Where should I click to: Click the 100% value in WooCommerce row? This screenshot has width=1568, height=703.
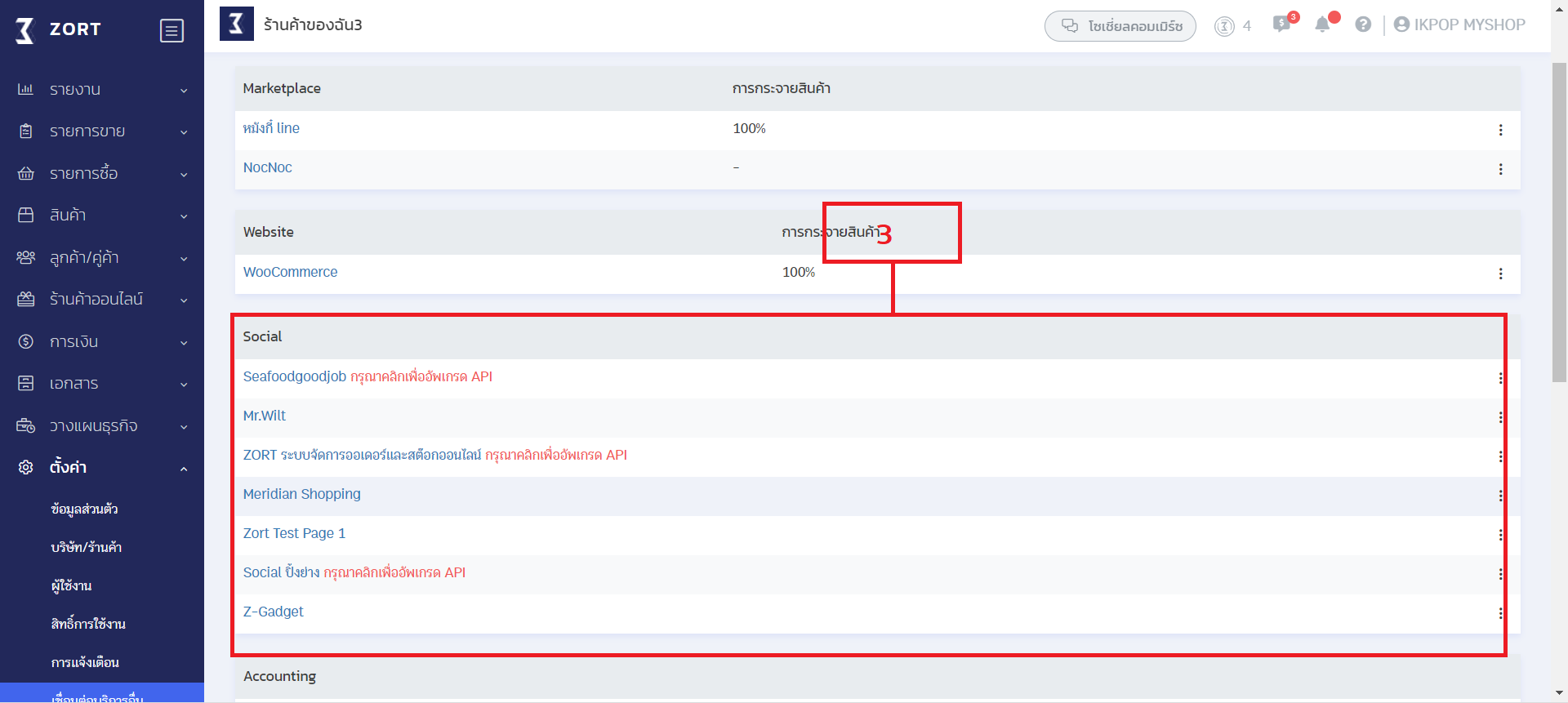799,272
